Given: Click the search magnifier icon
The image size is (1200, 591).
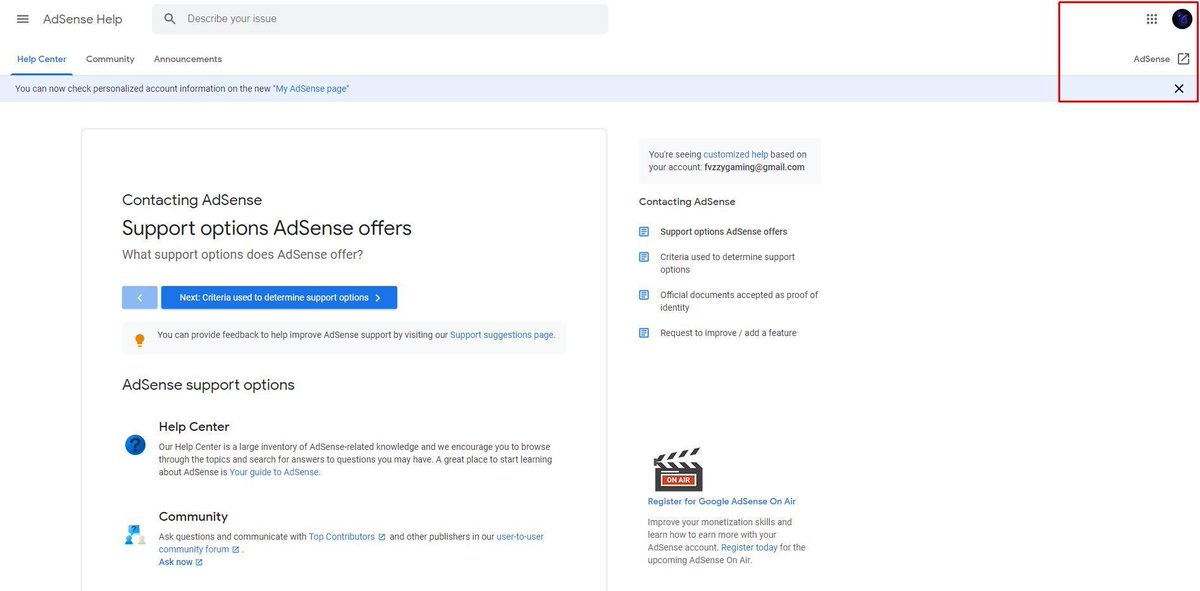Looking at the screenshot, I should [170, 19].
